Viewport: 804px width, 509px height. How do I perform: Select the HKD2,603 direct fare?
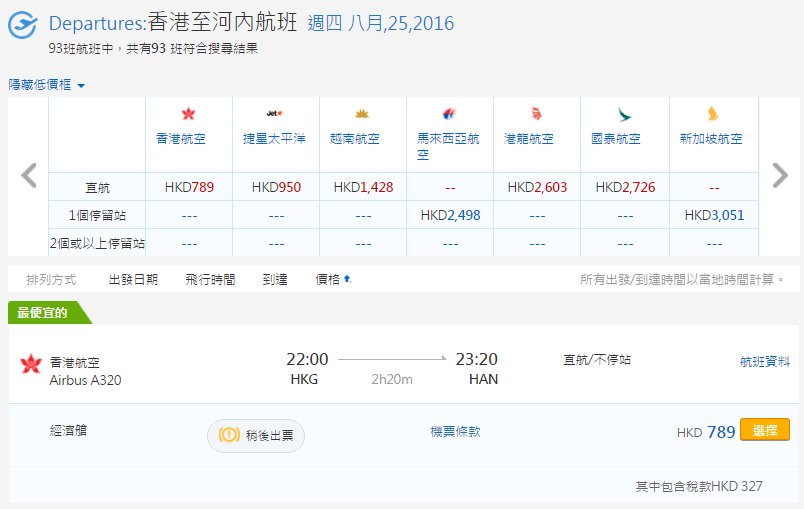pos(537,187)
